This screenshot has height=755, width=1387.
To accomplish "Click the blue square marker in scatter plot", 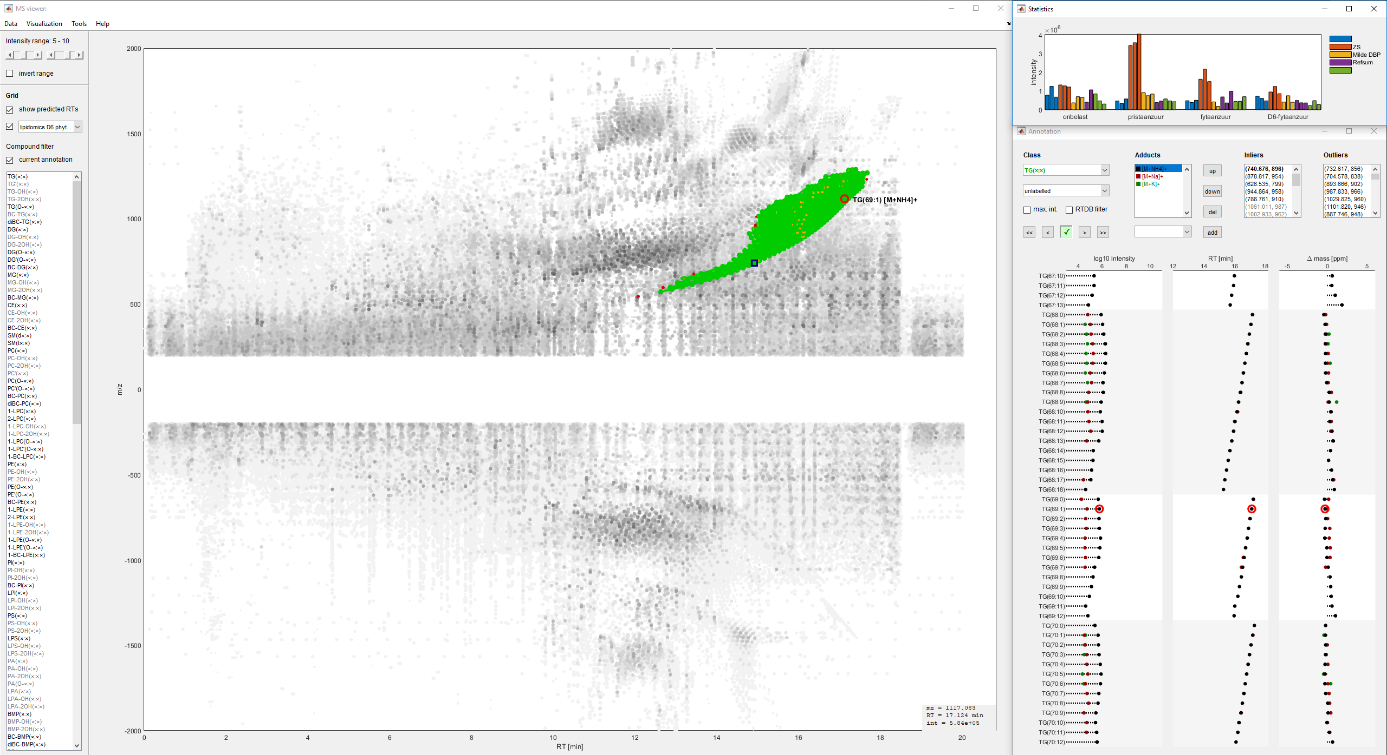I will coord(755,263).
